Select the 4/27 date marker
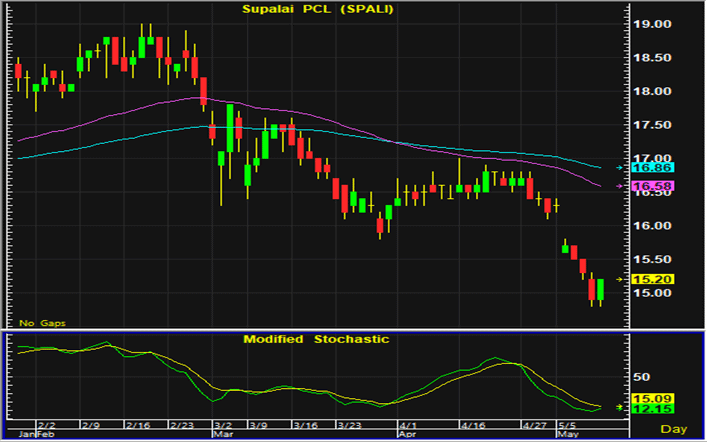707x442 pixels. point(534,425)
